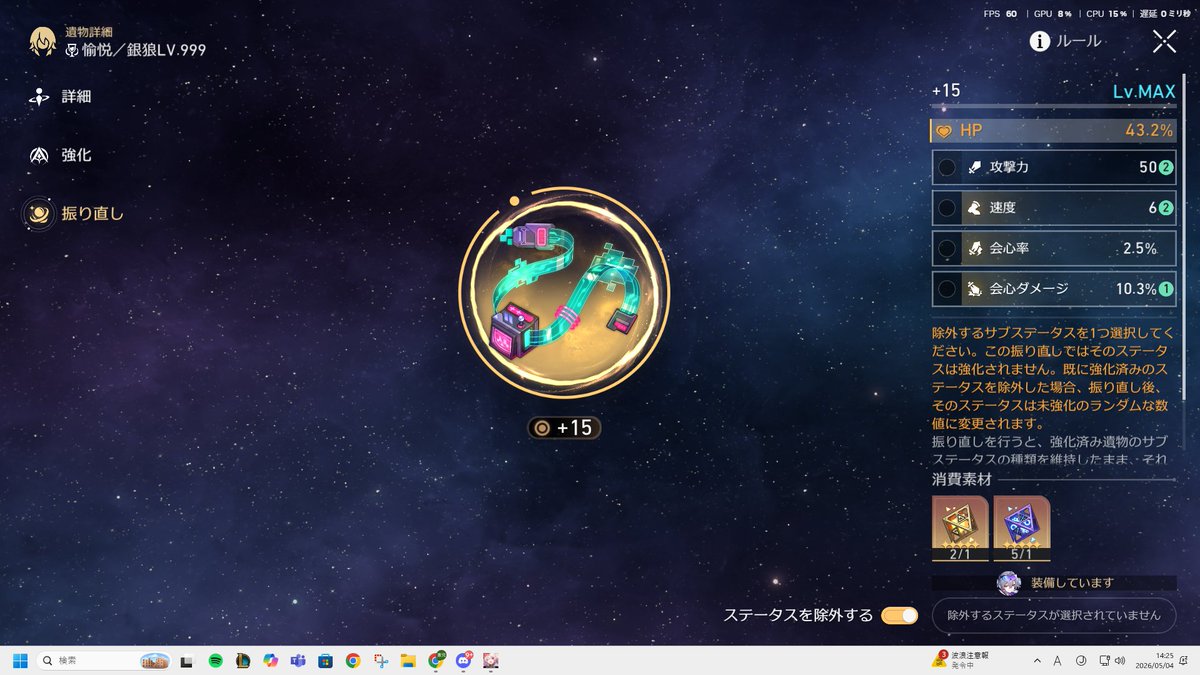Click the upgrade count badge on 会心ダメージ row

(1166, 289)
